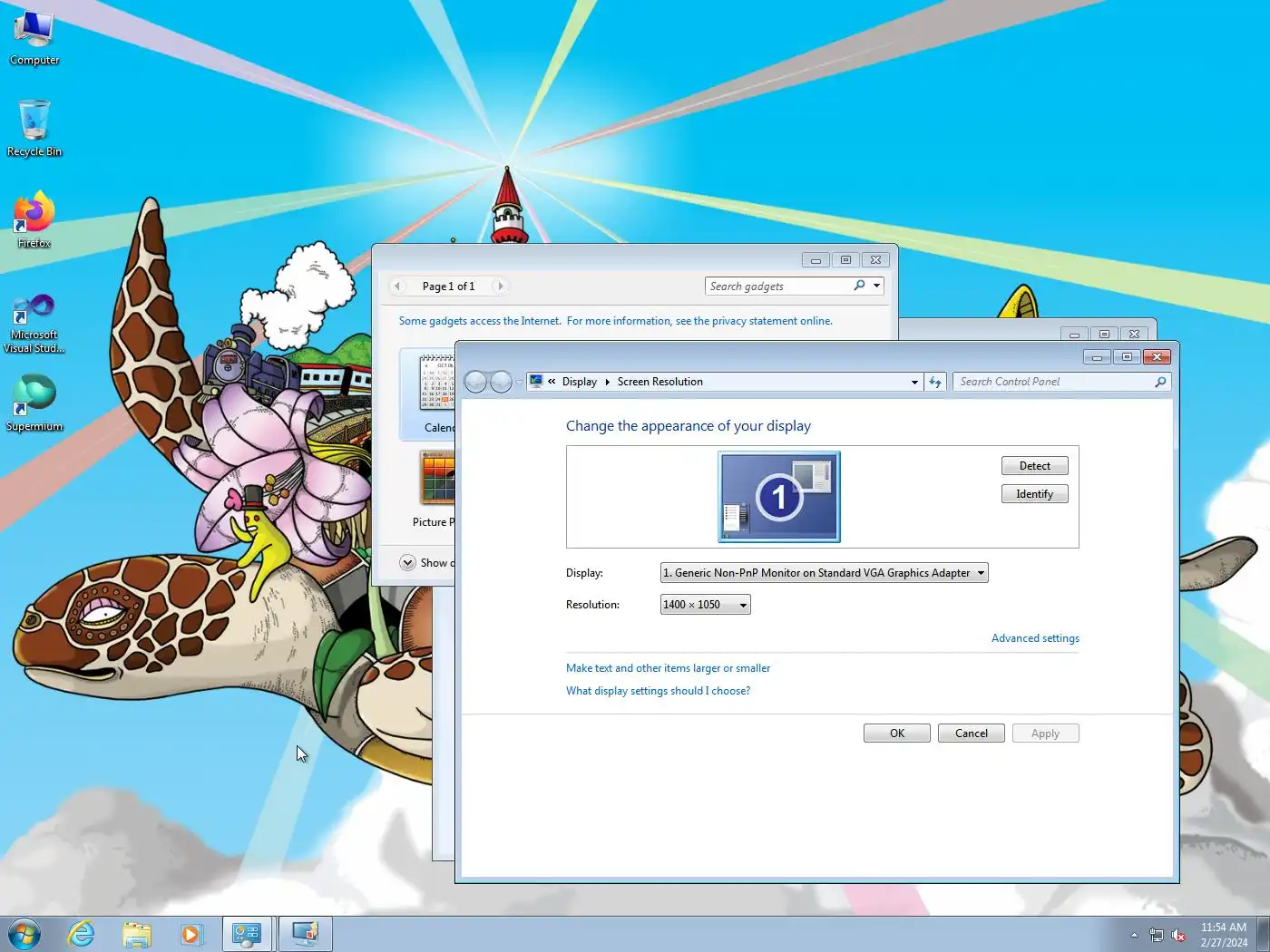Open the Microsoft Visual Studio shortcut

click(34, 323)
